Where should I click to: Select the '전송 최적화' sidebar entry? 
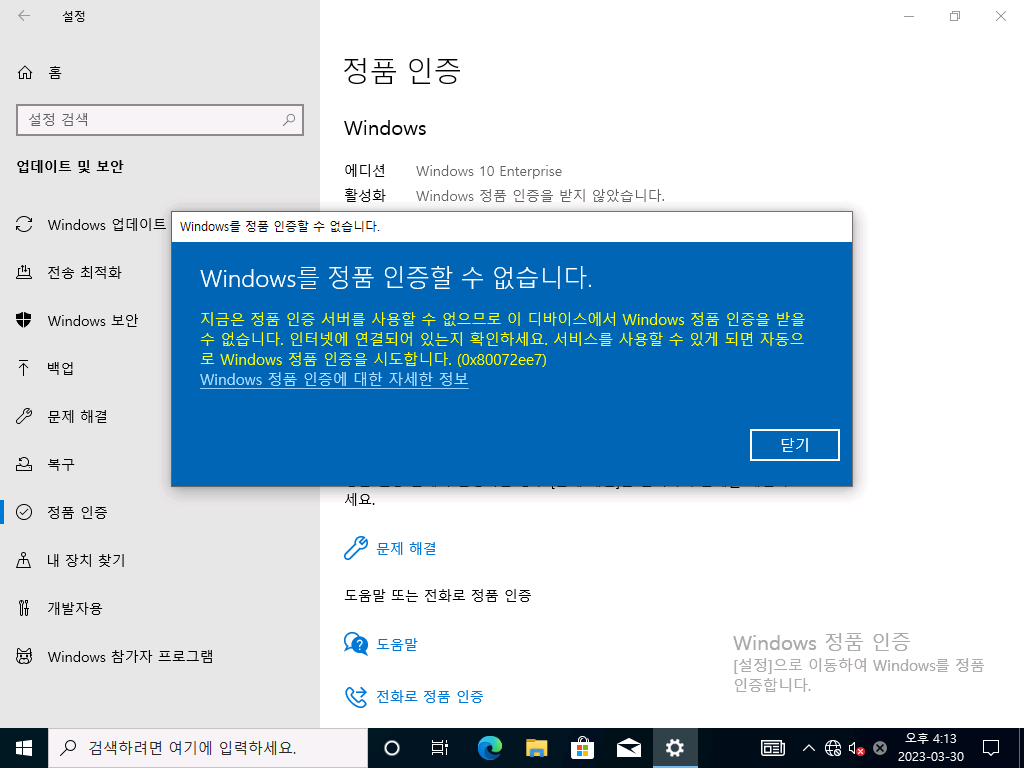pos(85,272)
